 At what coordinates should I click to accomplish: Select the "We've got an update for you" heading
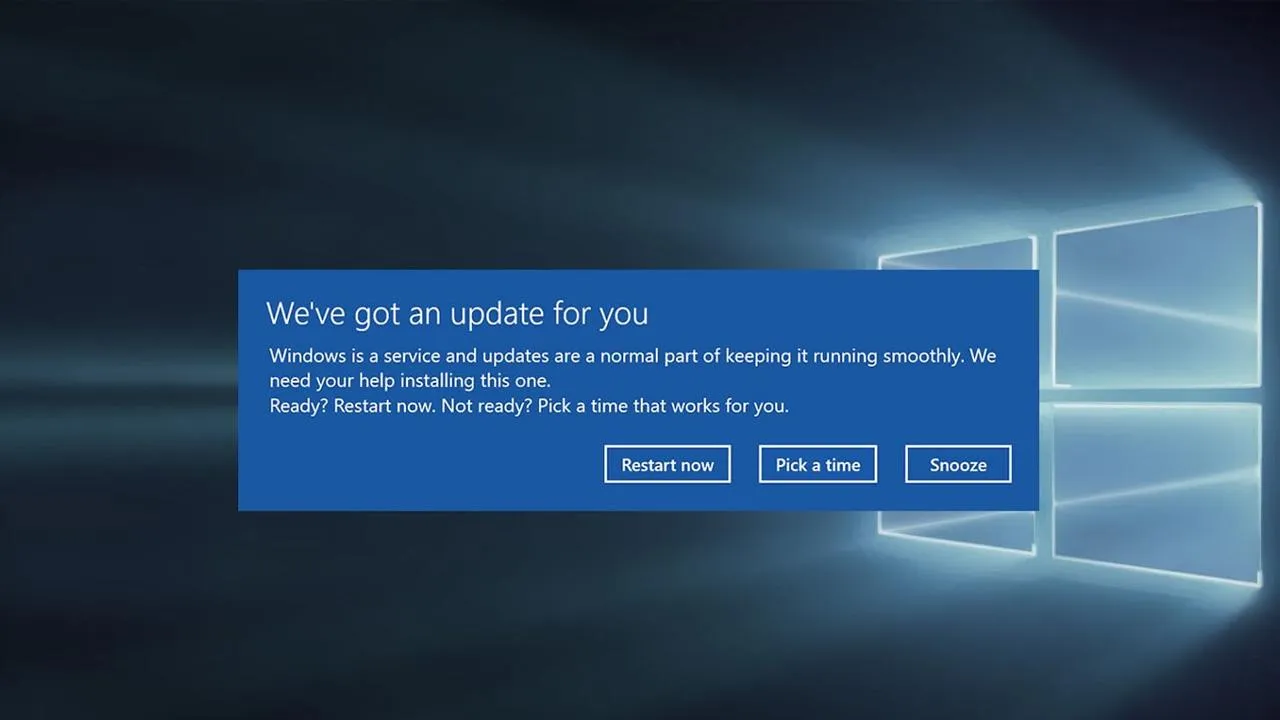point(457,314)
